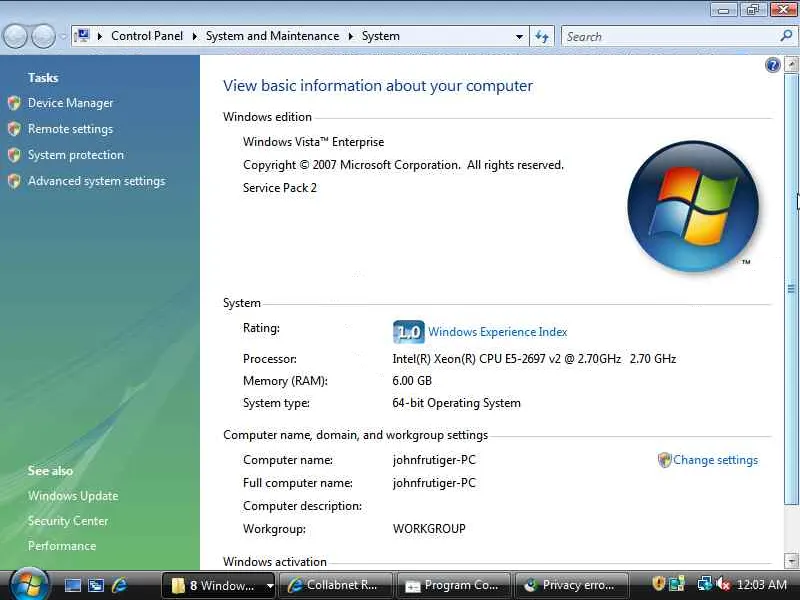
Task: Open Device Manager from the Tasks pane
Action: [x=70, y=103]
